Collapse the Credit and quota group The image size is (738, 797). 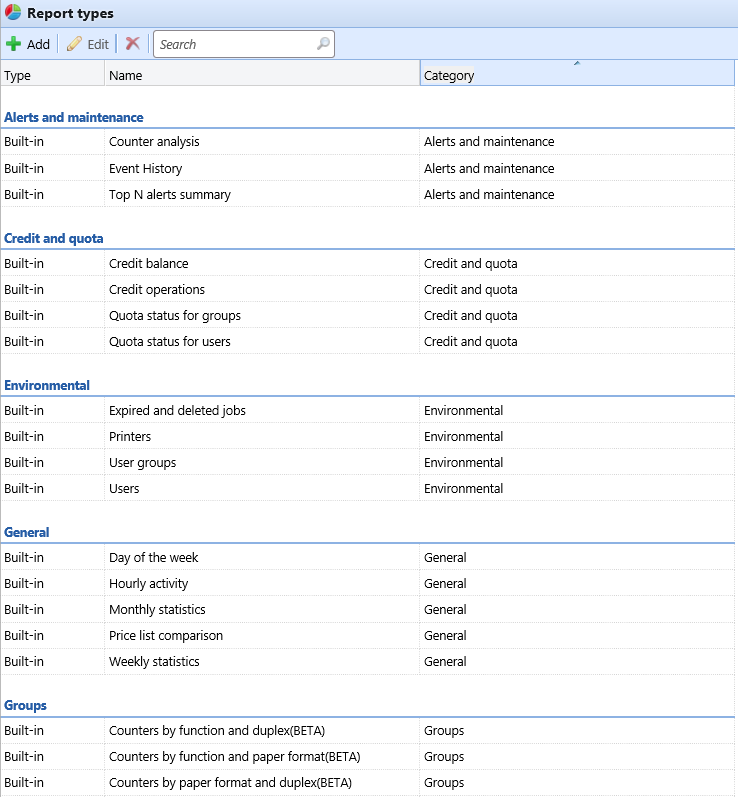(x=54, y=238)
